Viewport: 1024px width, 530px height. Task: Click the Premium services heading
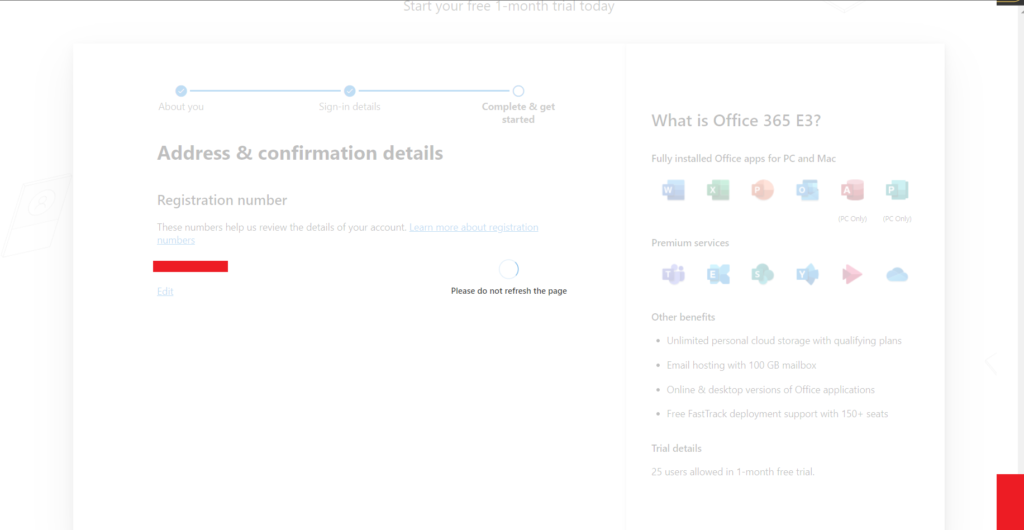690,243
